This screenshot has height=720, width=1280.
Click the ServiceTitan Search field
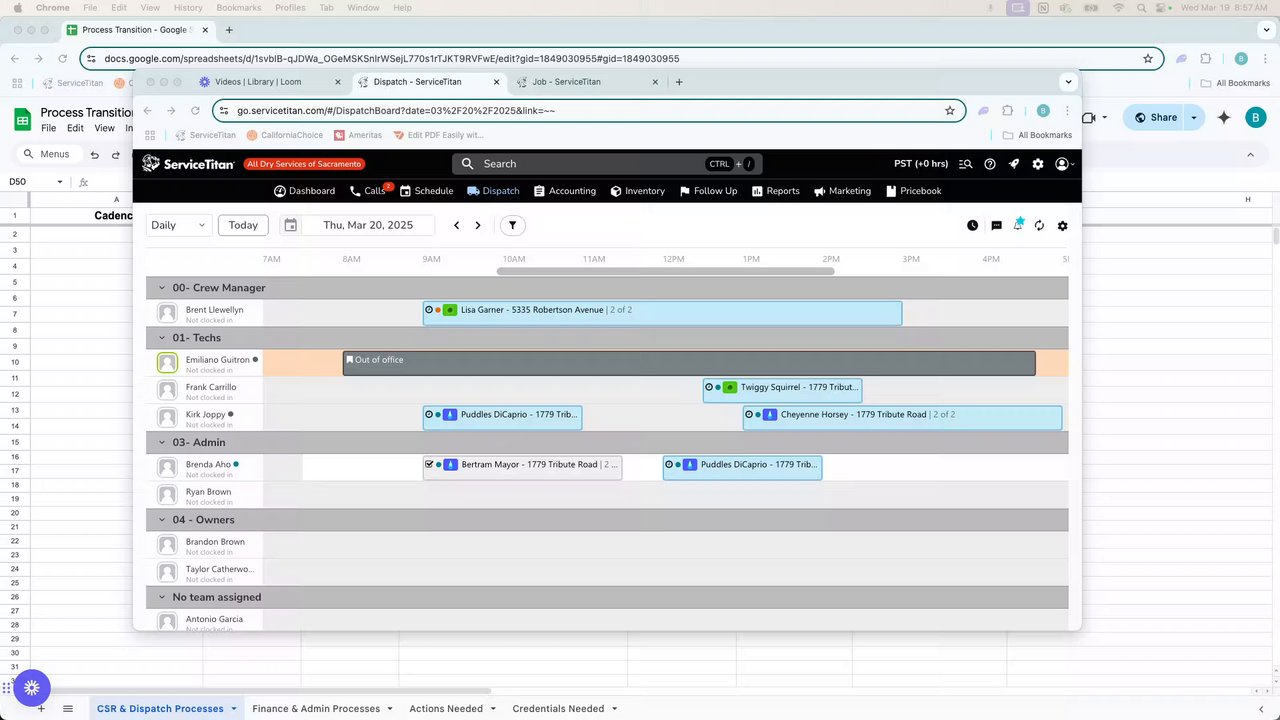tap(607, 164)
